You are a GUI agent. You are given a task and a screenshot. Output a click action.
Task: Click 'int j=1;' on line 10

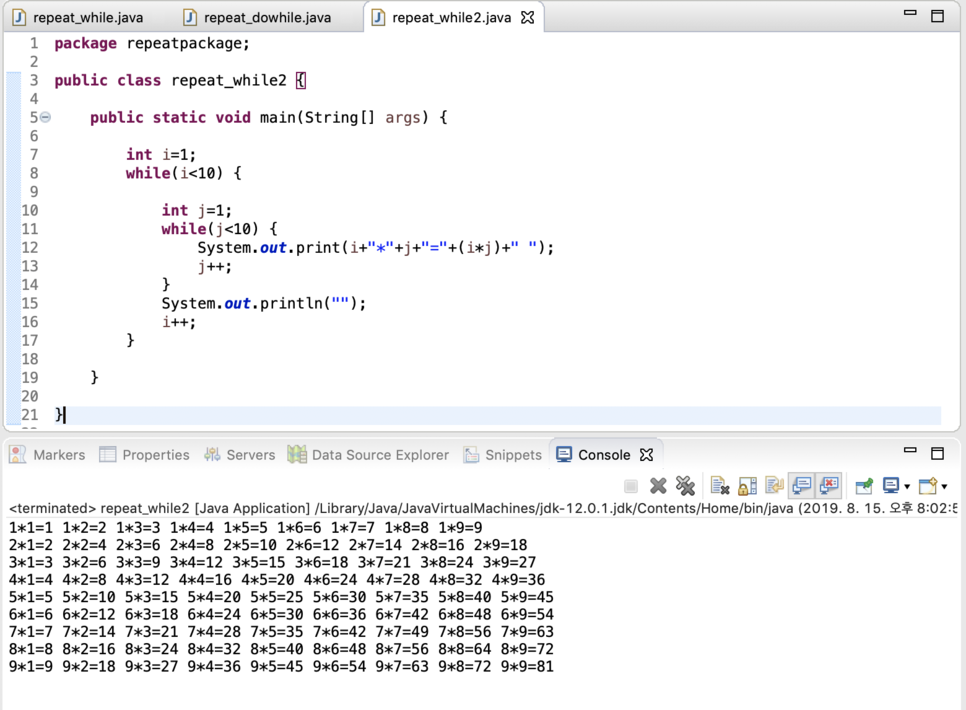[x=197, y=210]
